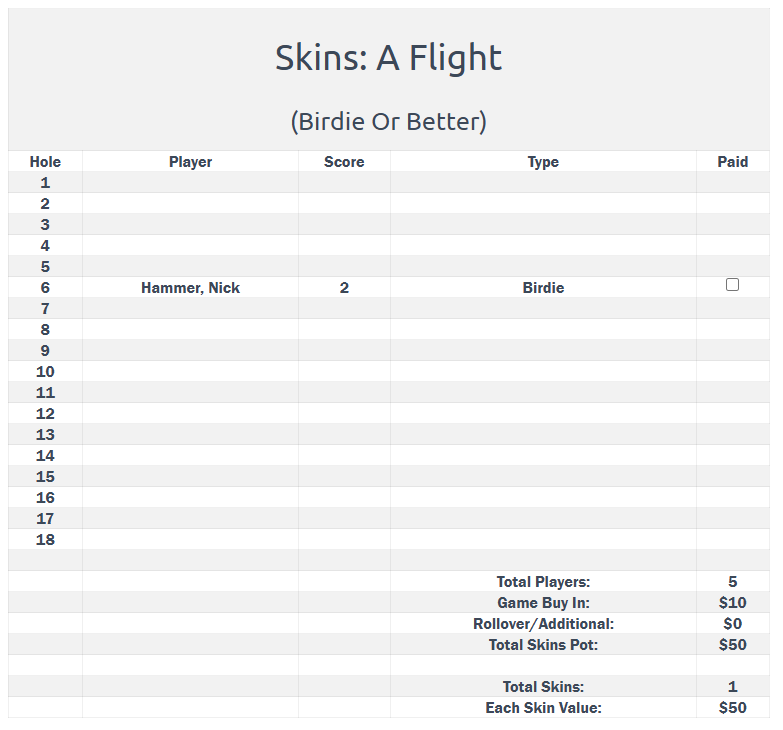Screen dimensions: 783x730
Task: Click the Total Skins value 1
Action: tap(732, 687)
